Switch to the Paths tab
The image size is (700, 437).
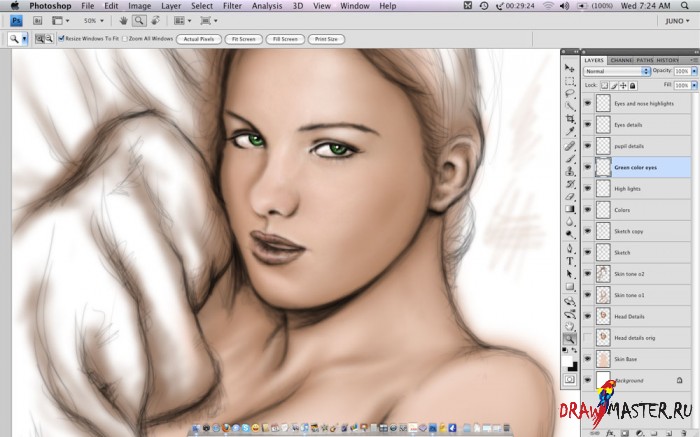[x=645, y=60]
